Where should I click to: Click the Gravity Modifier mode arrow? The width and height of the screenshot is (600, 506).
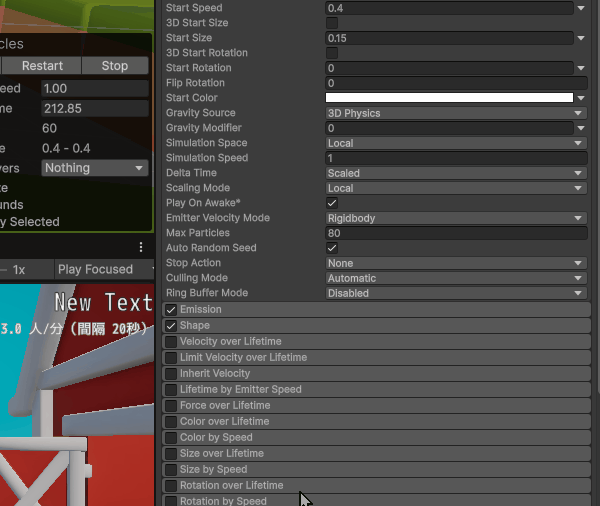click(581, 128)
